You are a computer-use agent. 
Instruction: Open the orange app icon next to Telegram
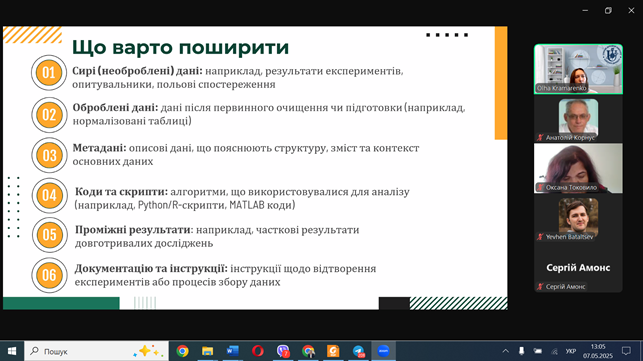tap(333, 351)
